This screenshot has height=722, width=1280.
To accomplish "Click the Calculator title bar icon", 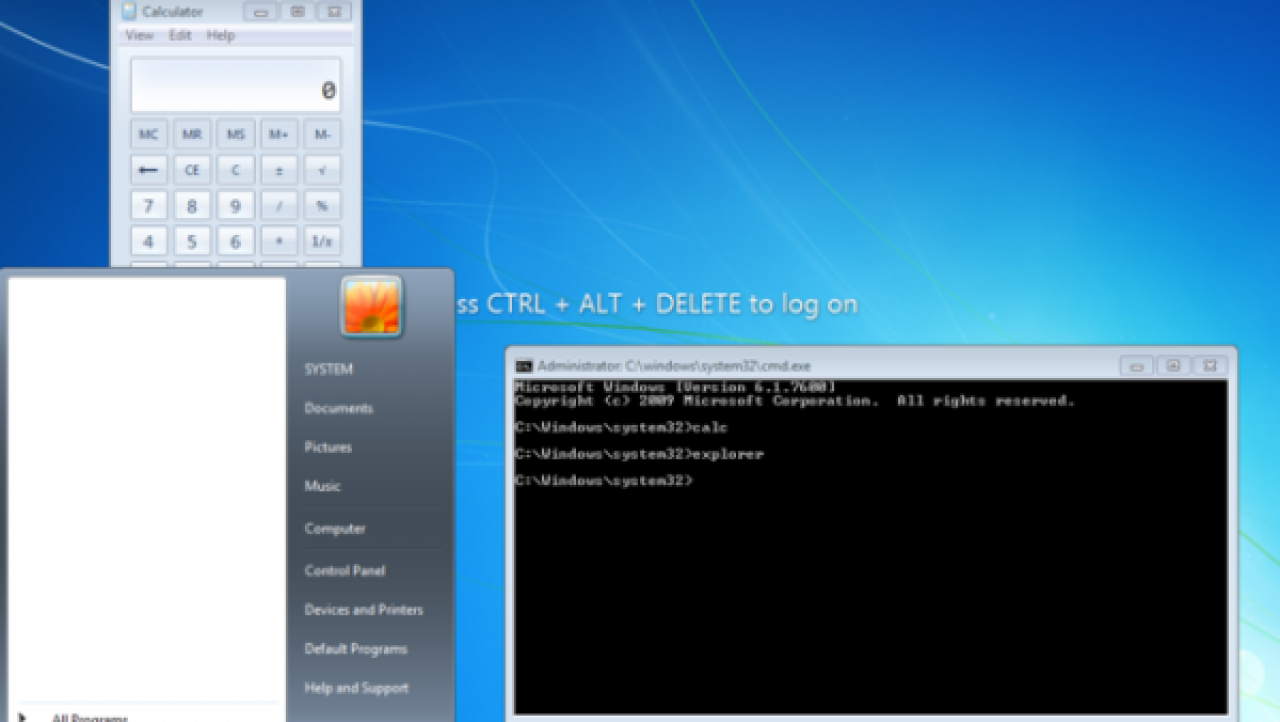I will (129, 11).
